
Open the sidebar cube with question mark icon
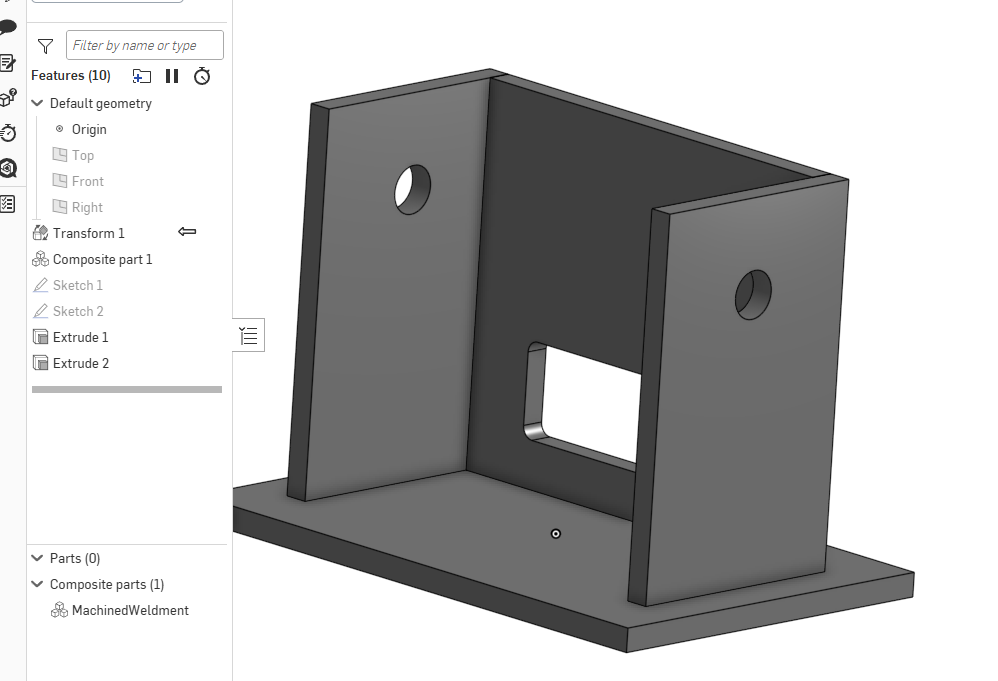8,98
